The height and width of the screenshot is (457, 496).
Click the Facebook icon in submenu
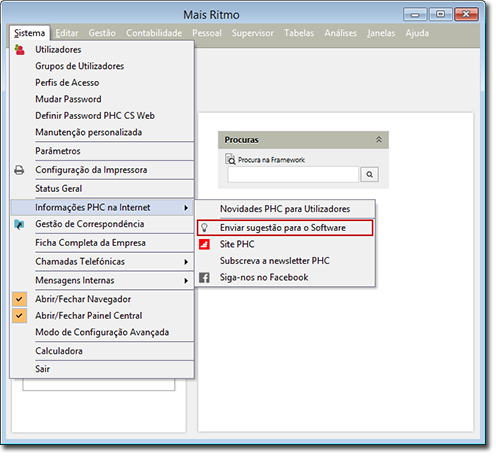tap(204, 277)
